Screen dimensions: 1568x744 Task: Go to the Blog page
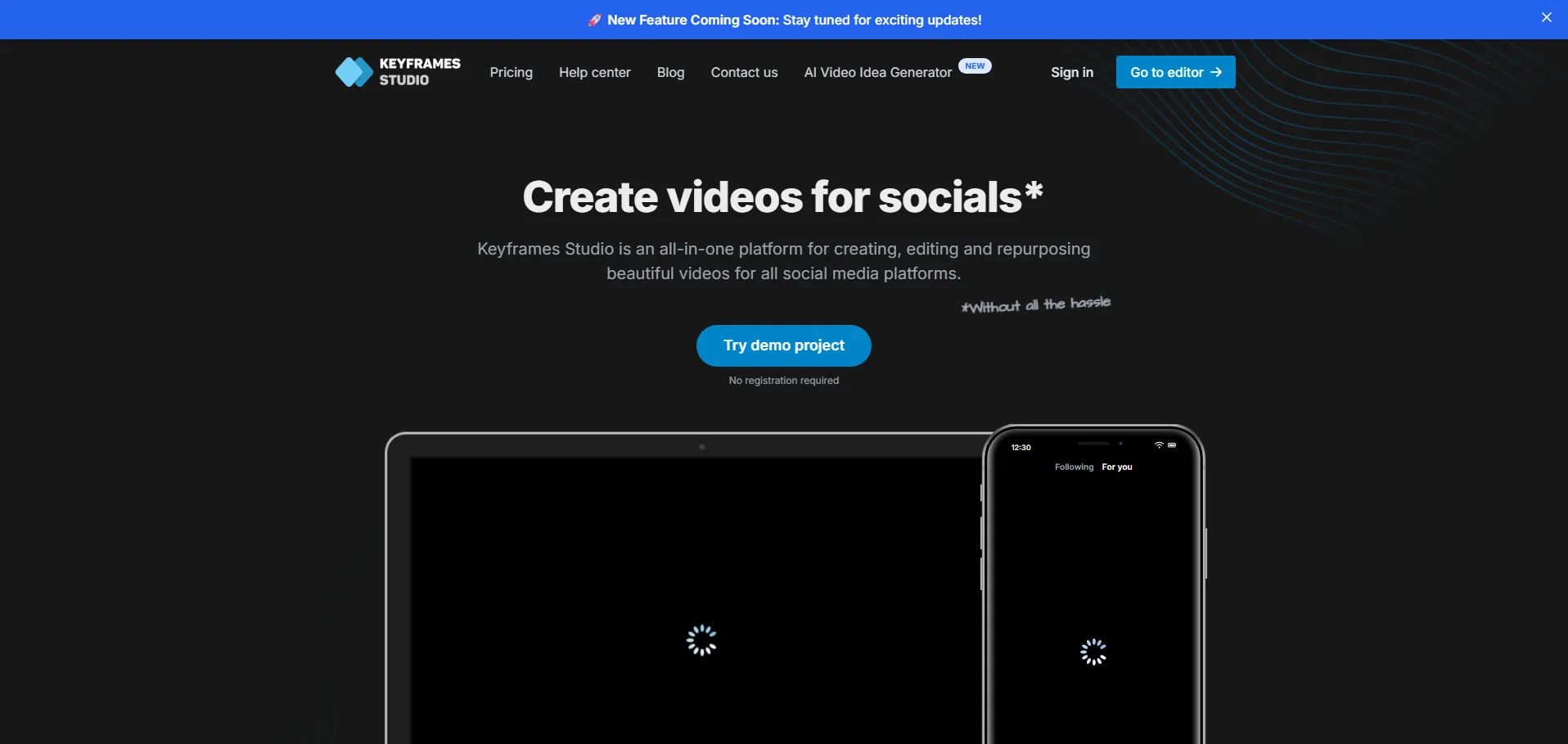670,73
